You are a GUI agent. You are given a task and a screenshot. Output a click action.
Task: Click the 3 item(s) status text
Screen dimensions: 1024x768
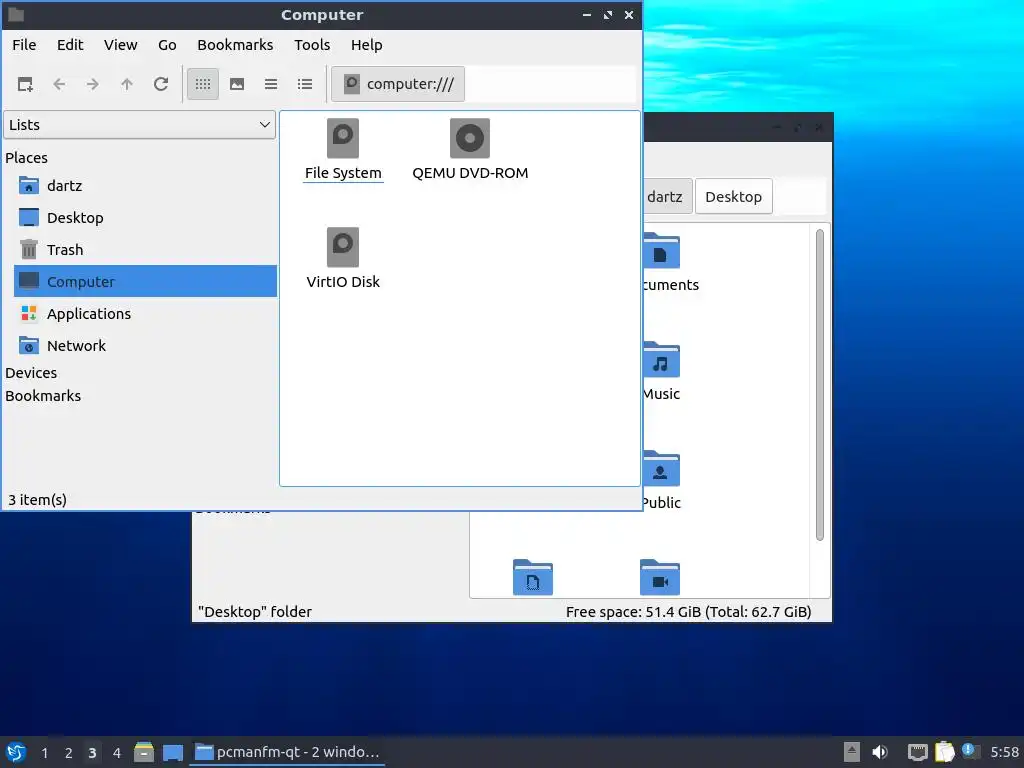[x=37, y=500]
